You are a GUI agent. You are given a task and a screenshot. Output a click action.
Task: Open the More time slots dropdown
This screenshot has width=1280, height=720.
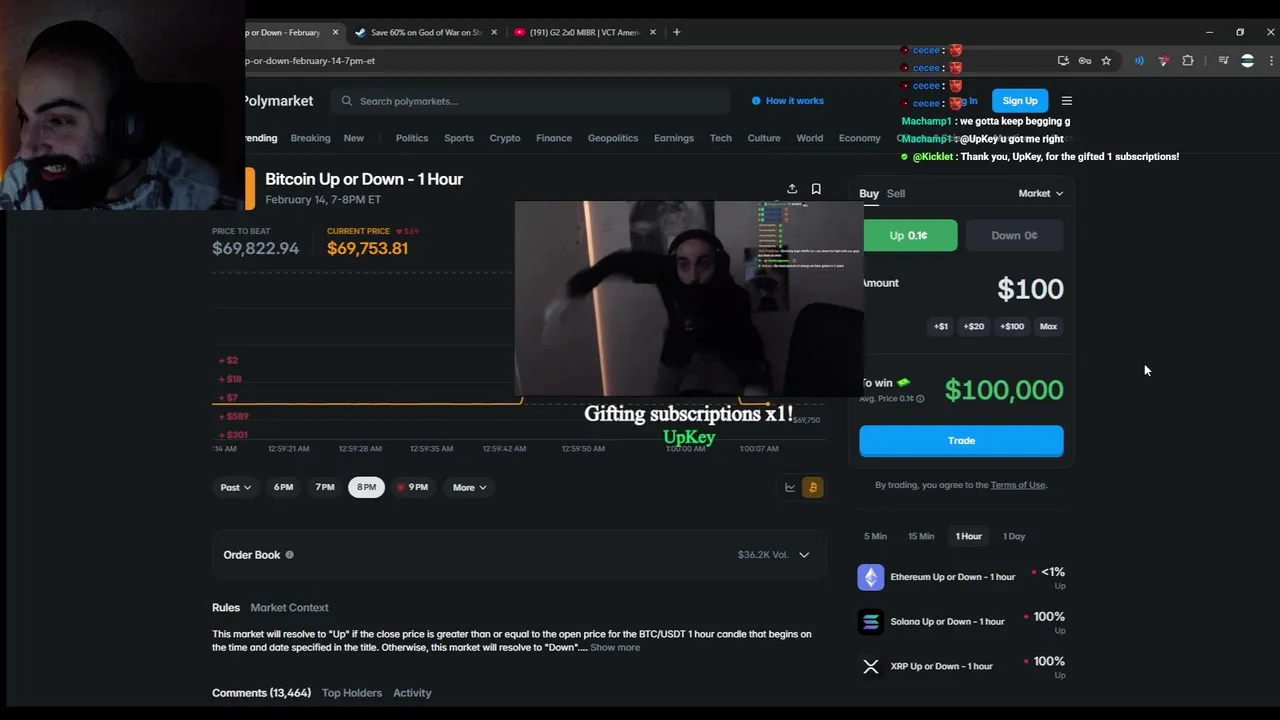(x=469, y=487)
